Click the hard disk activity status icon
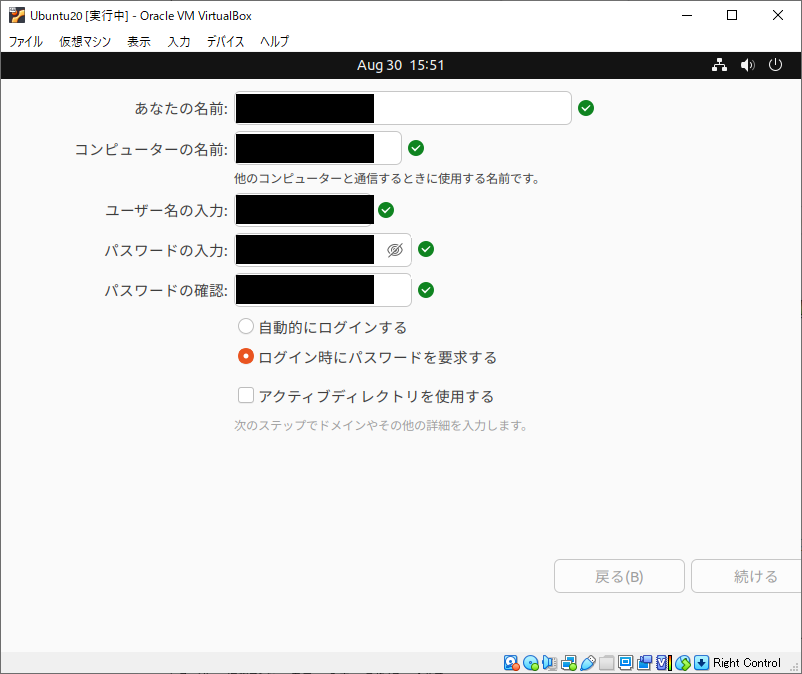Screen dimensions: 802x674 pyautogui.click(x=510, y=662)
